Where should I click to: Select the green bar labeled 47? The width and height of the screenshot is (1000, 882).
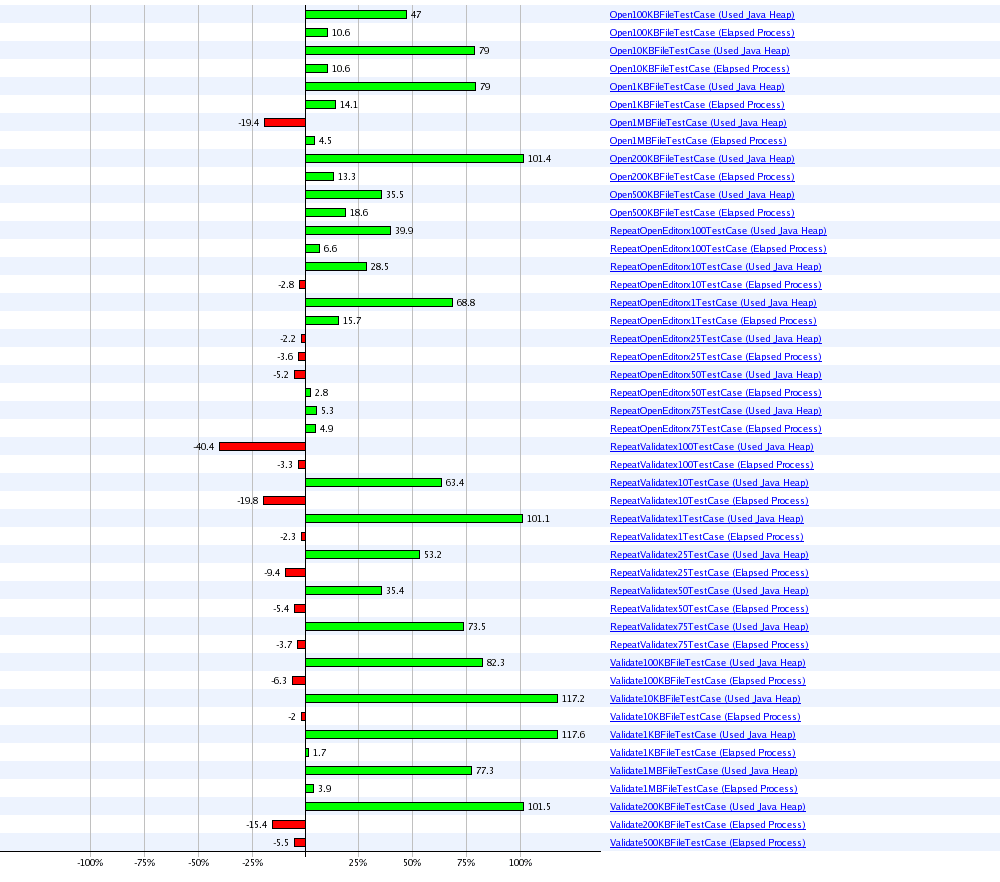(356, 15)
